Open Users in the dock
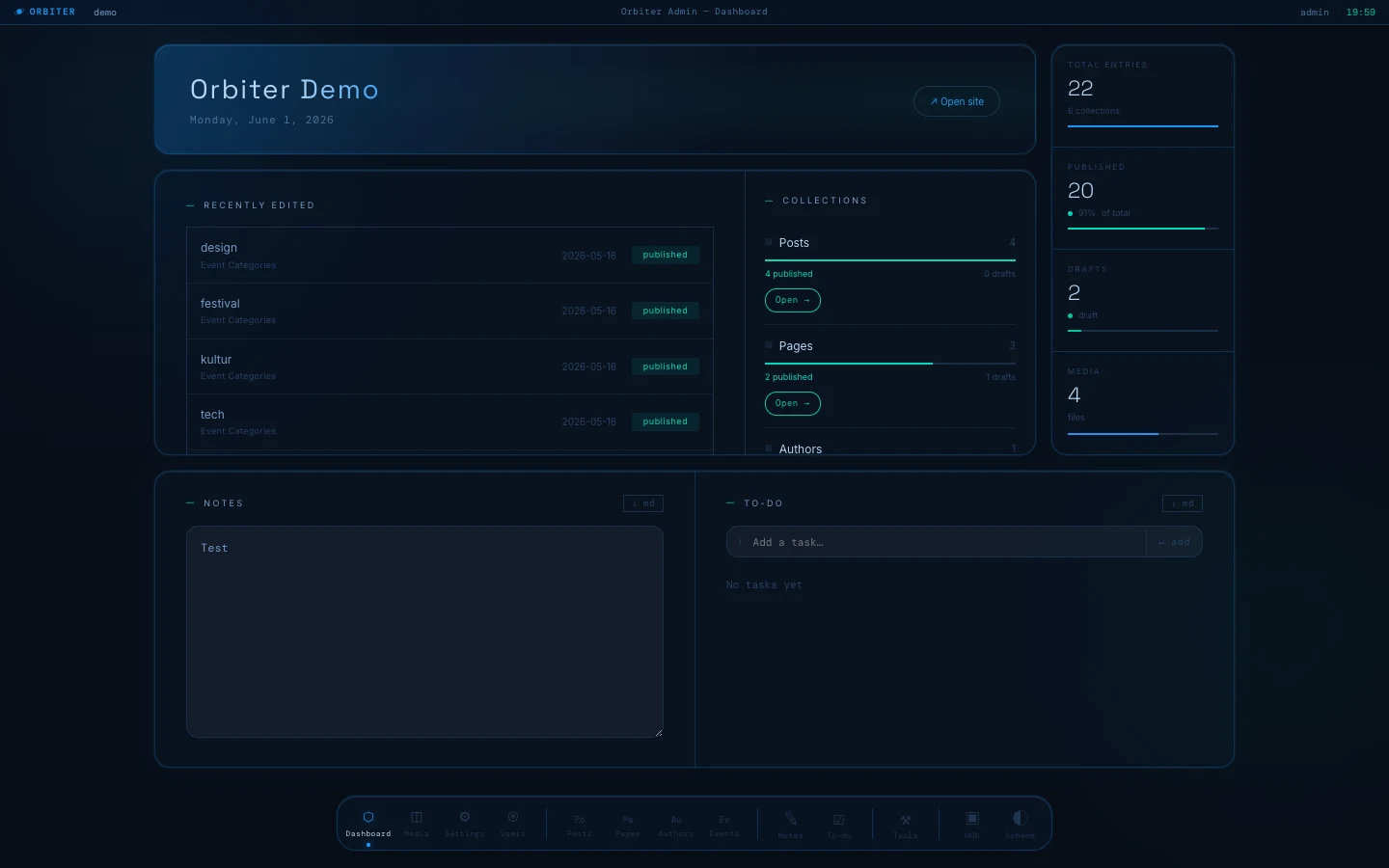 (x=513, y=825)
